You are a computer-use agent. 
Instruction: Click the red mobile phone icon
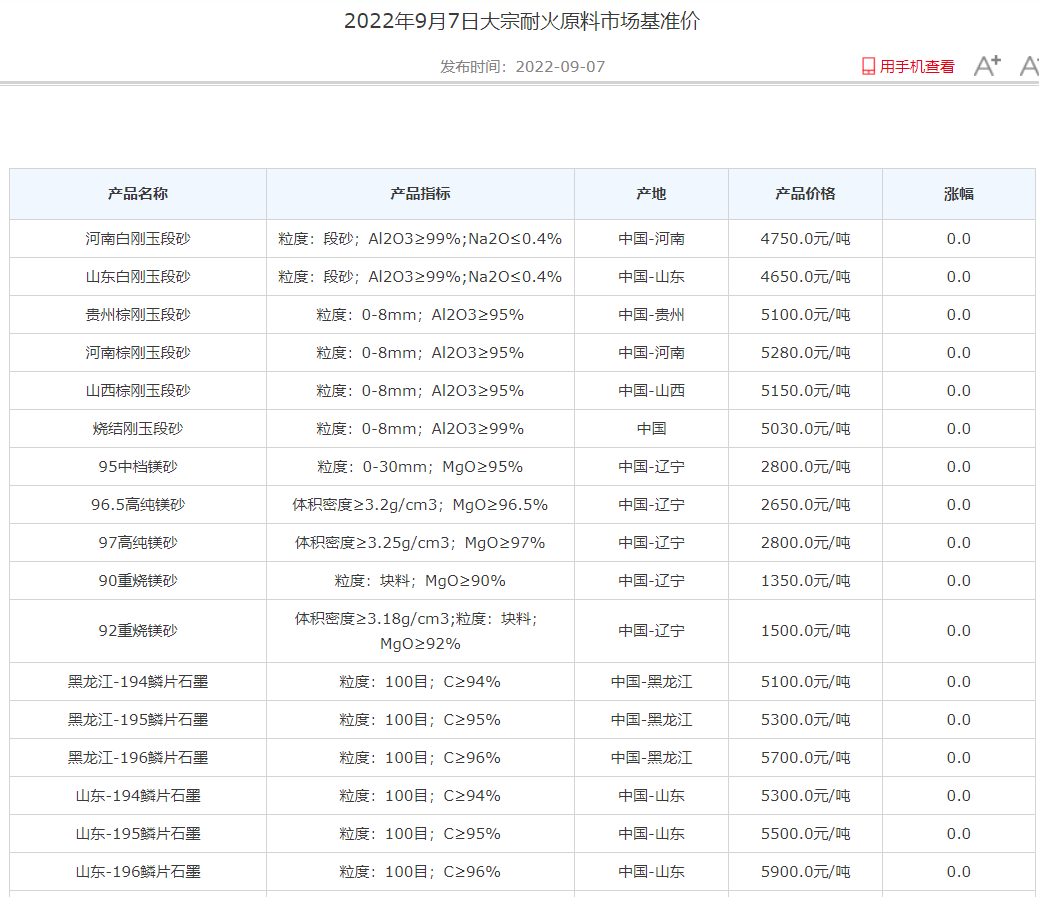point(868,67)
